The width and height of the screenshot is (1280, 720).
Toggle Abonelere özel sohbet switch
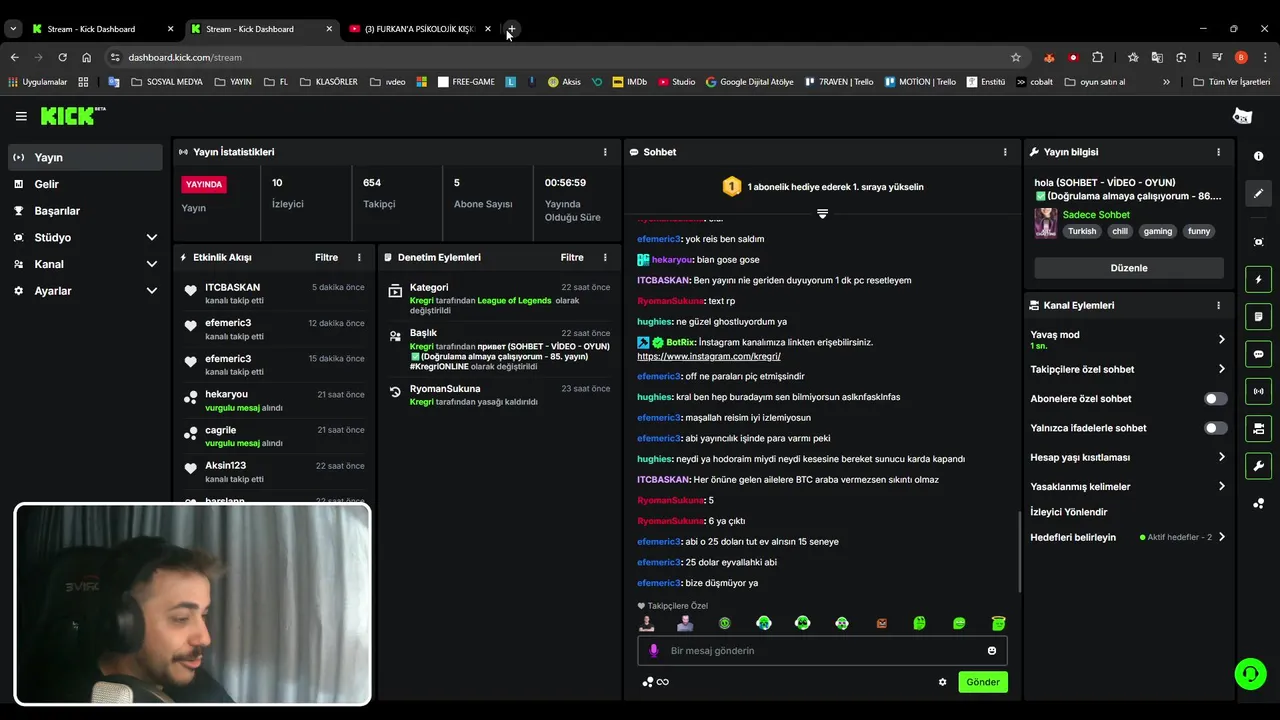pyautogui.click(x=1215, y=399)
